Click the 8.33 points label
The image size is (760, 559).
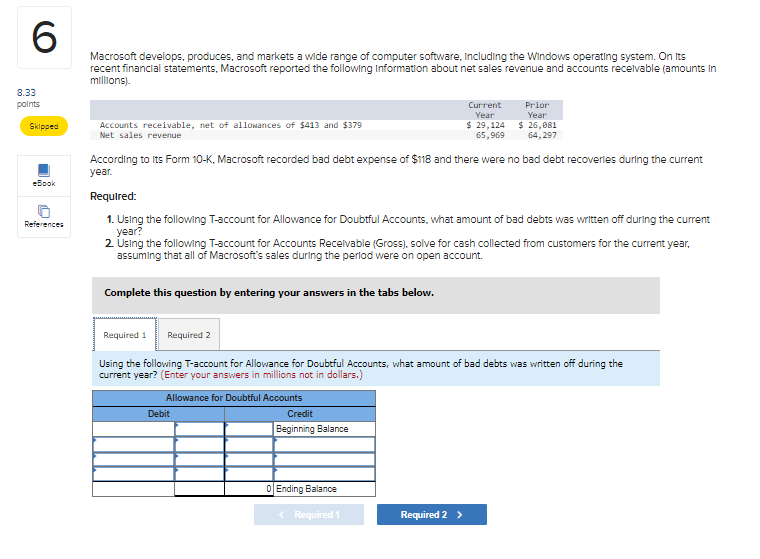28,98
